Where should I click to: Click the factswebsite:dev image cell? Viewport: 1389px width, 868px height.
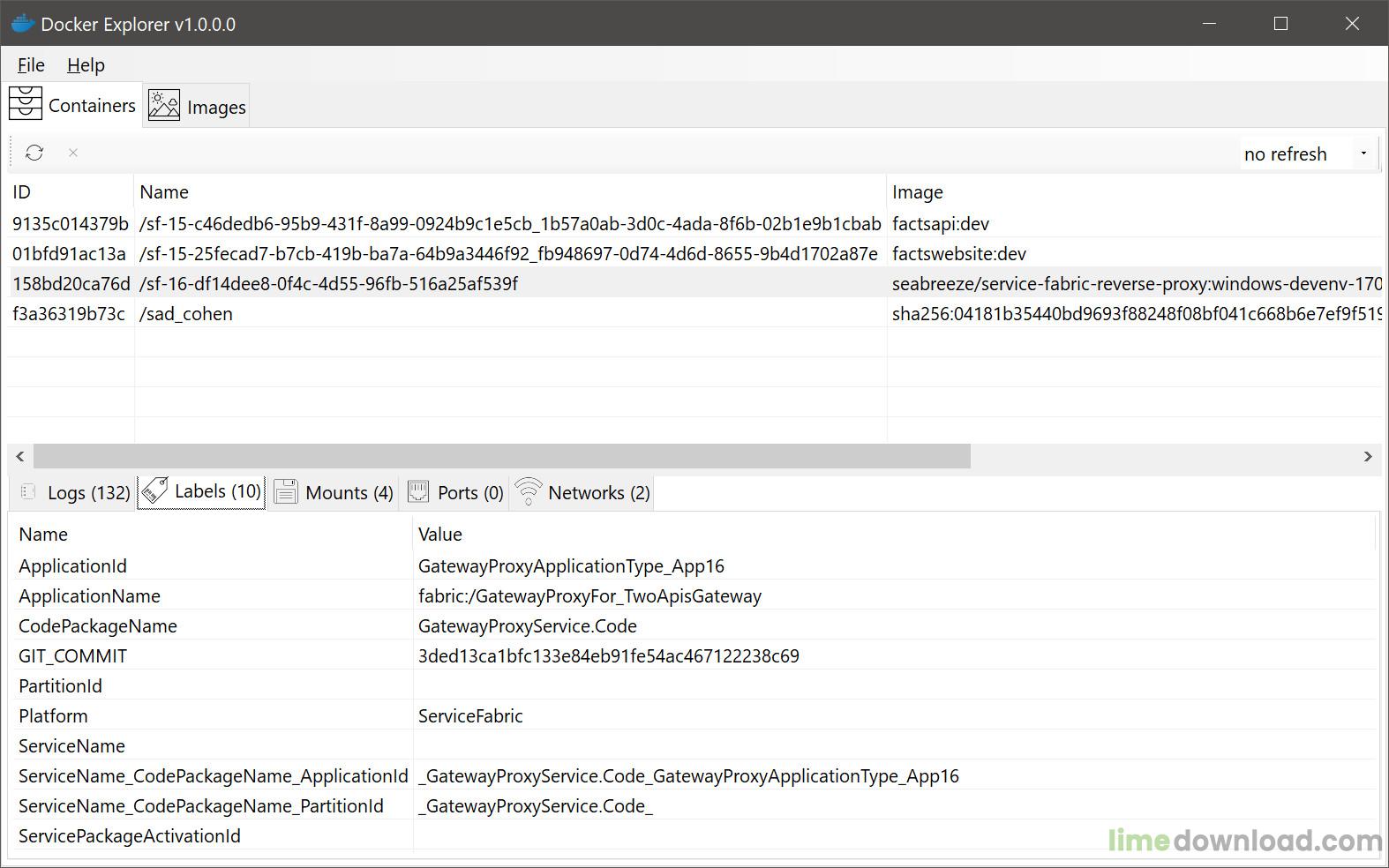(x=959, y=253)
